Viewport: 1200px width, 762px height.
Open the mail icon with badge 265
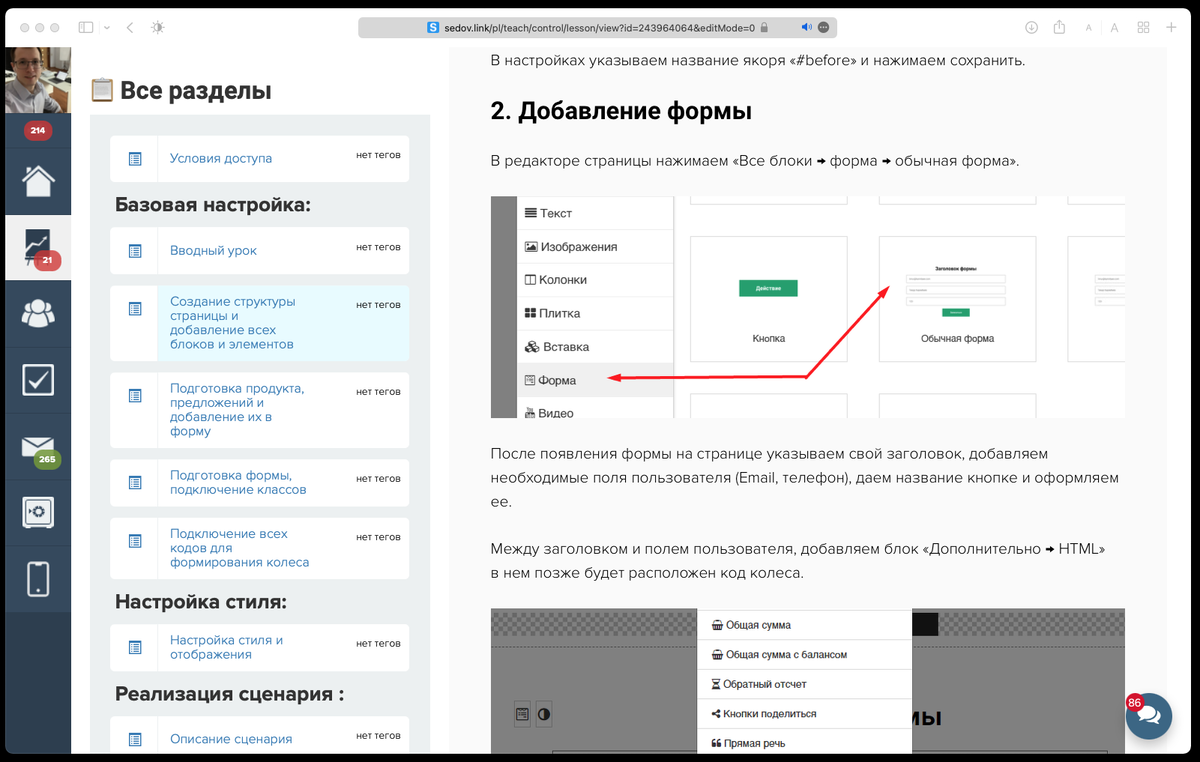[38, 446]
